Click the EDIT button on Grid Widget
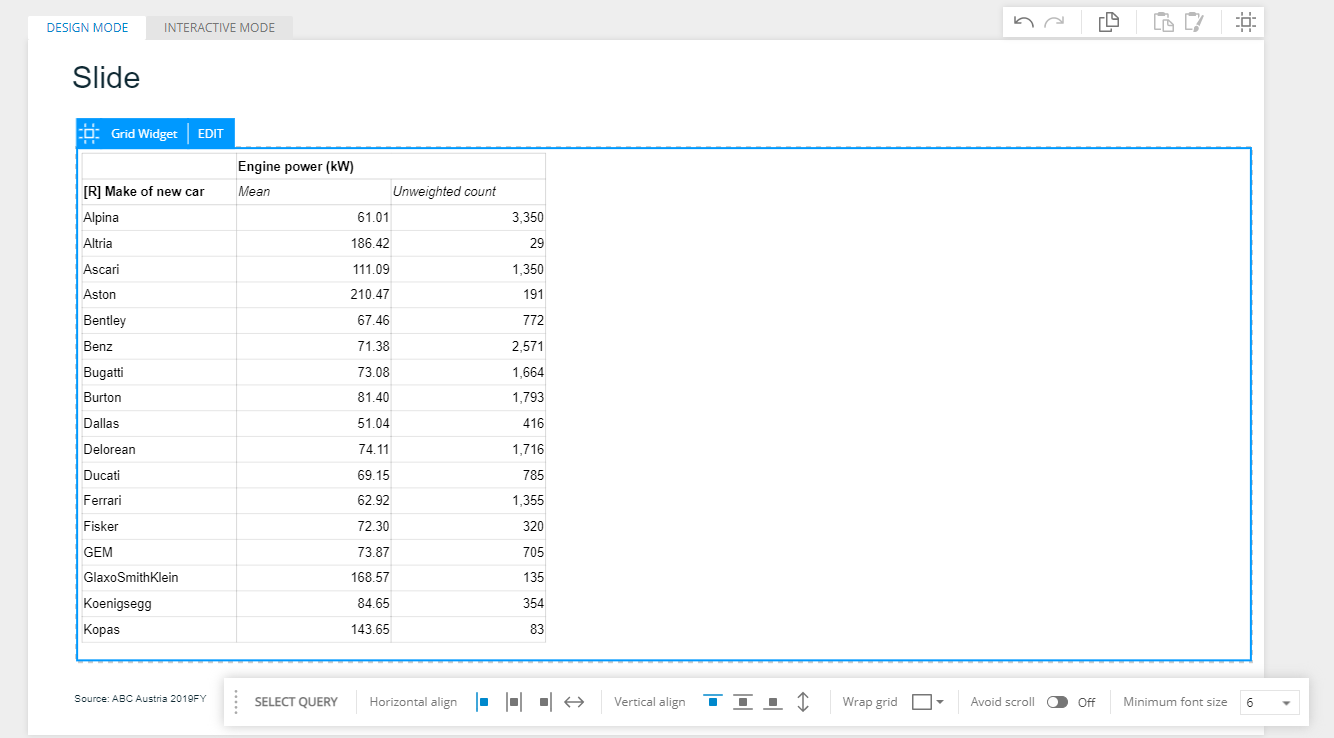1334x738 pixels. point(210,133)
